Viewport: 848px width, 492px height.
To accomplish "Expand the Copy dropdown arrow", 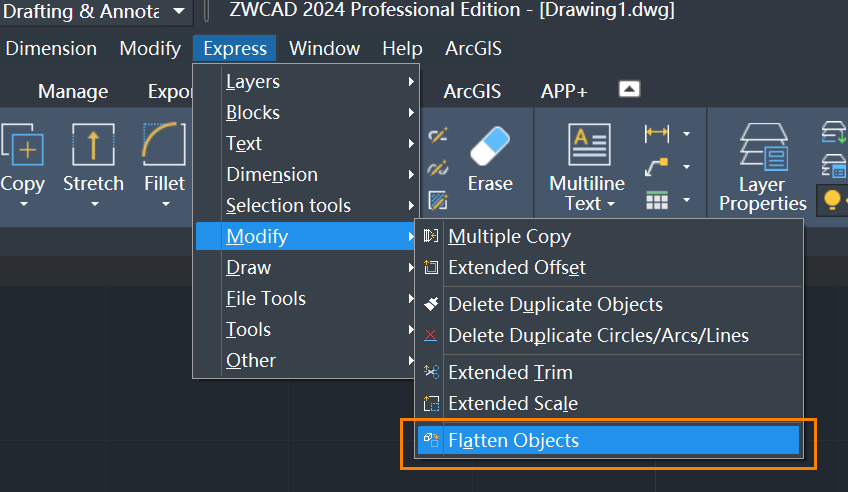I will [23, 204].
